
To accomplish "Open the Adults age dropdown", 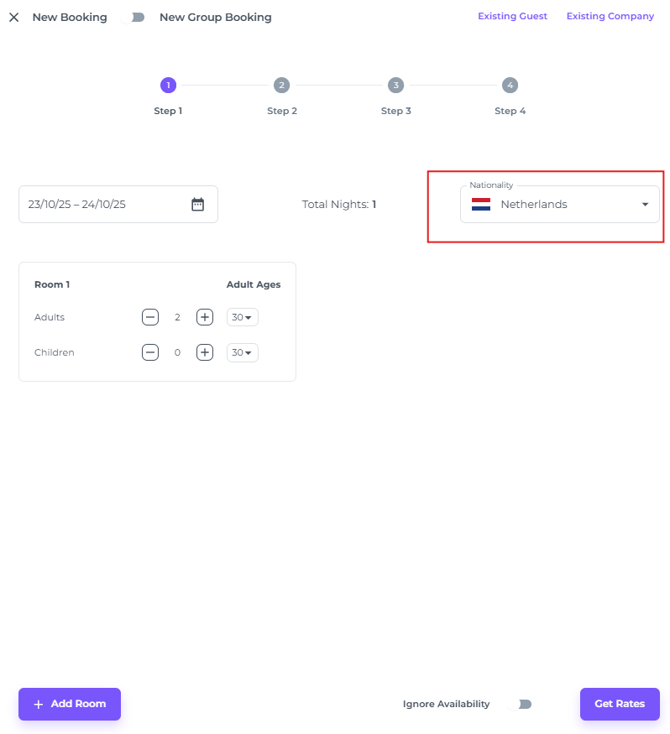I will (x=242, y=317).
